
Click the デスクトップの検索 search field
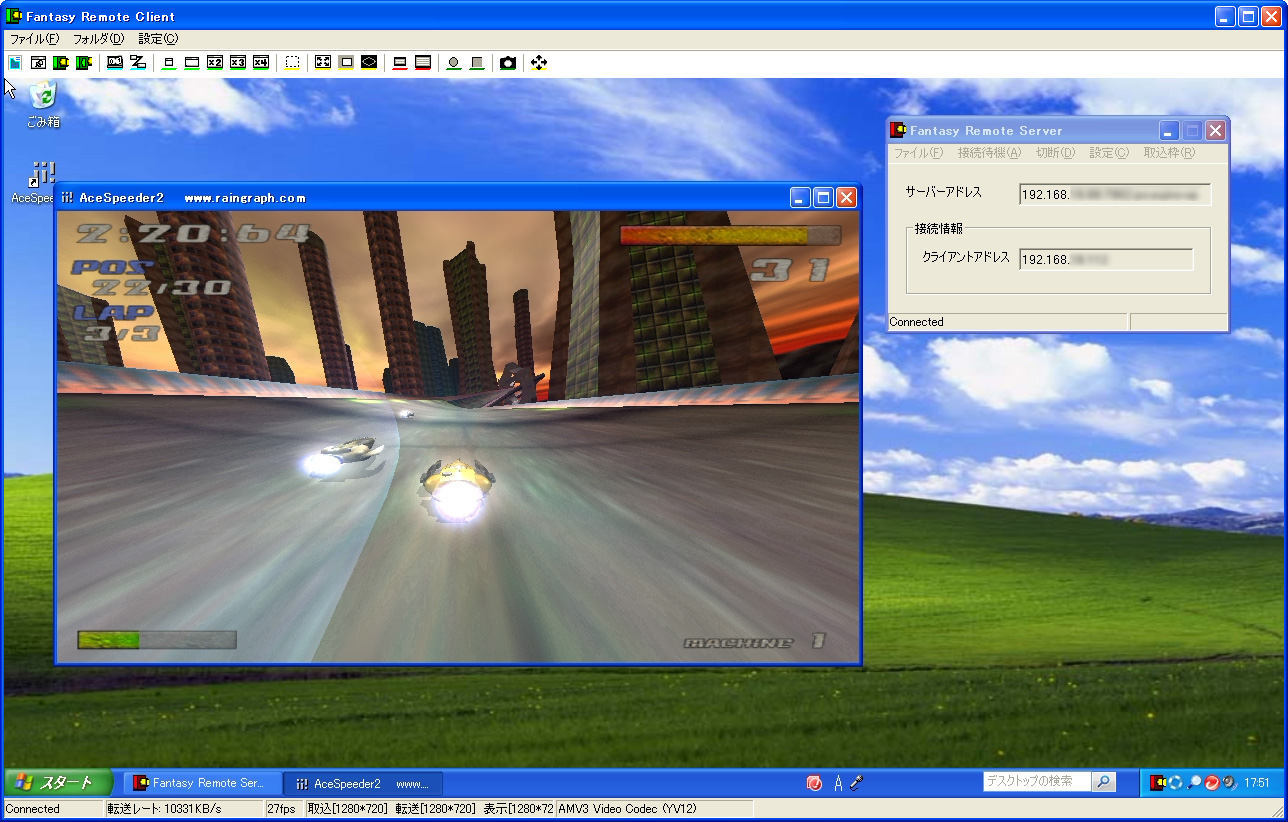point(1037,782)
